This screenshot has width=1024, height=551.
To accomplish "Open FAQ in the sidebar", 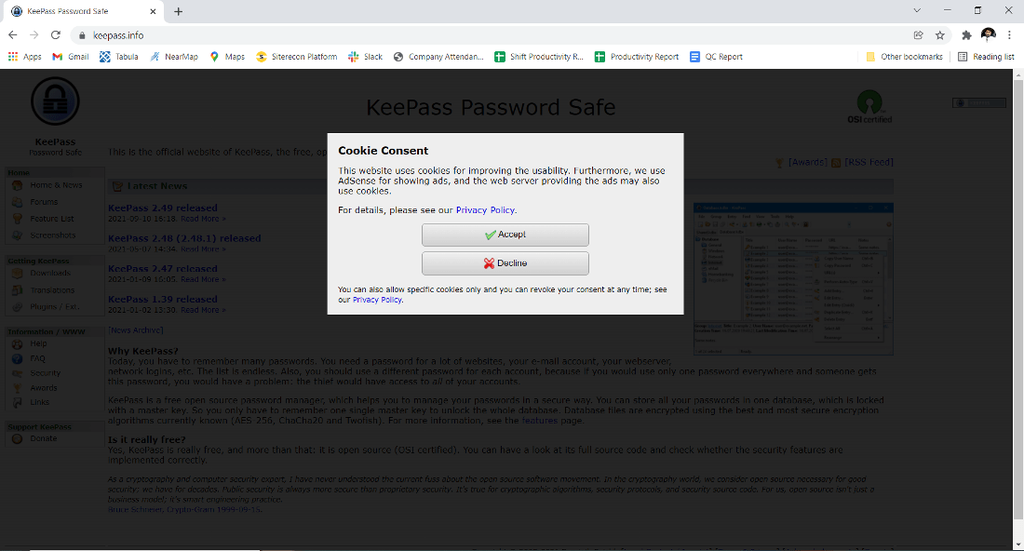I will (x=37, y=358).
